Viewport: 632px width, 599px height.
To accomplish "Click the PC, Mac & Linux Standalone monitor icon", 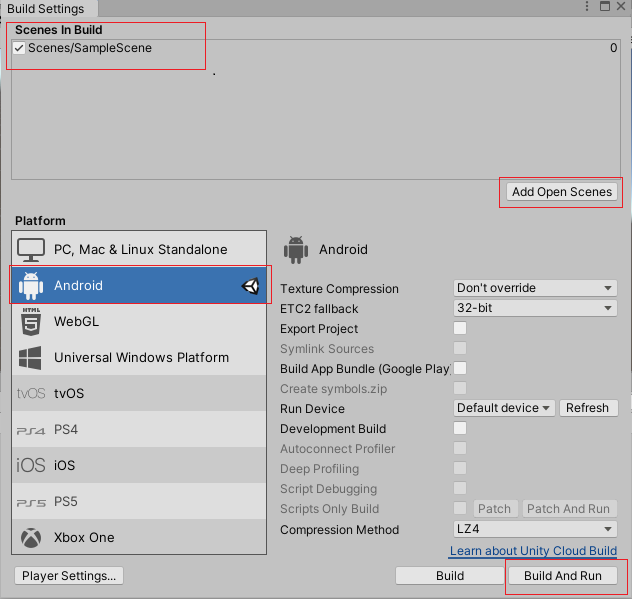I will tap(31, 250).
